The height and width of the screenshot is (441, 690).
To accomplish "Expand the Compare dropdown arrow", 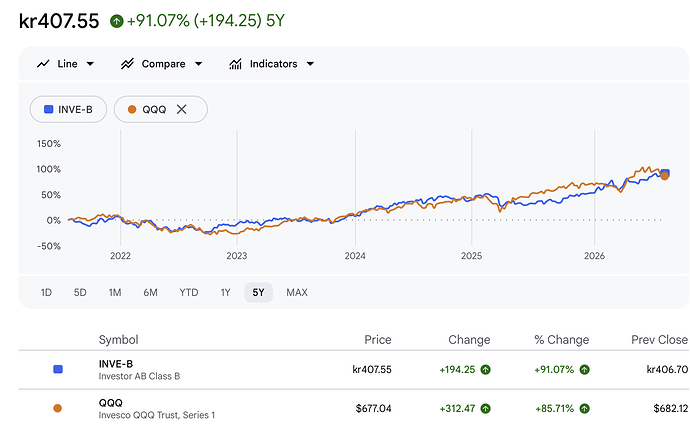I will [x=198, y=64].
